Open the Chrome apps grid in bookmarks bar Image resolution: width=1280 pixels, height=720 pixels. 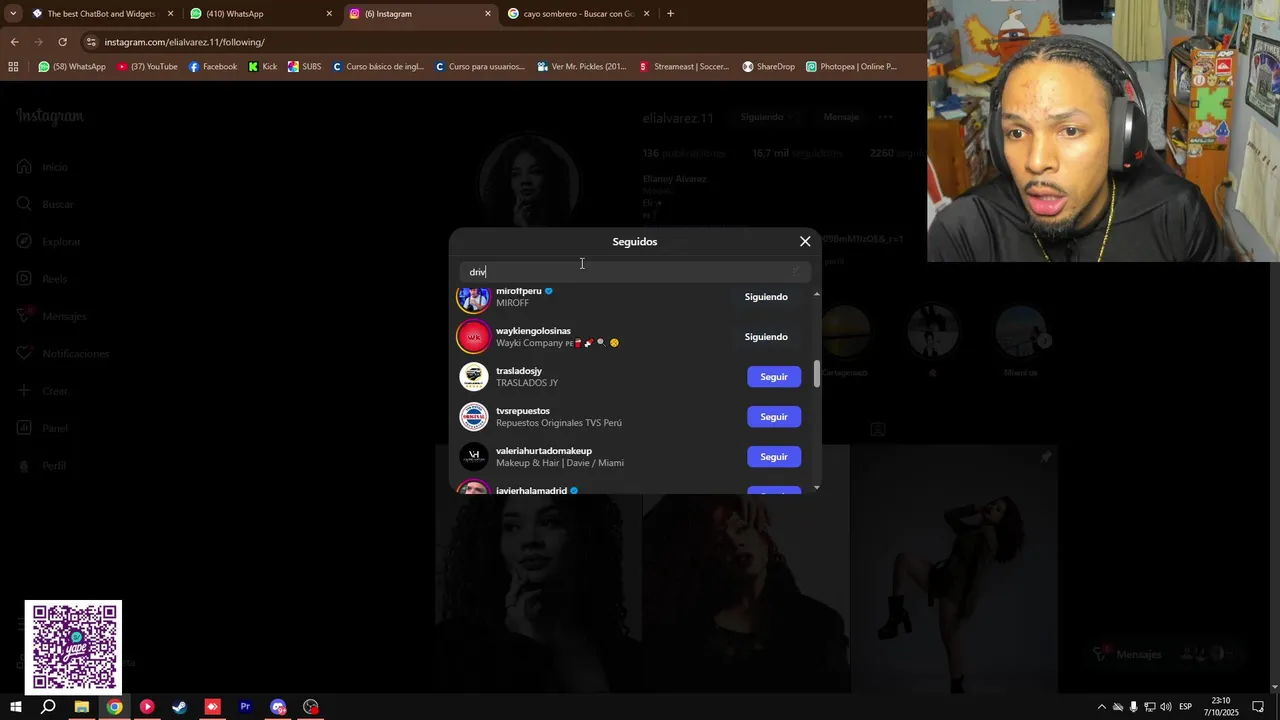tap(13, 67)
